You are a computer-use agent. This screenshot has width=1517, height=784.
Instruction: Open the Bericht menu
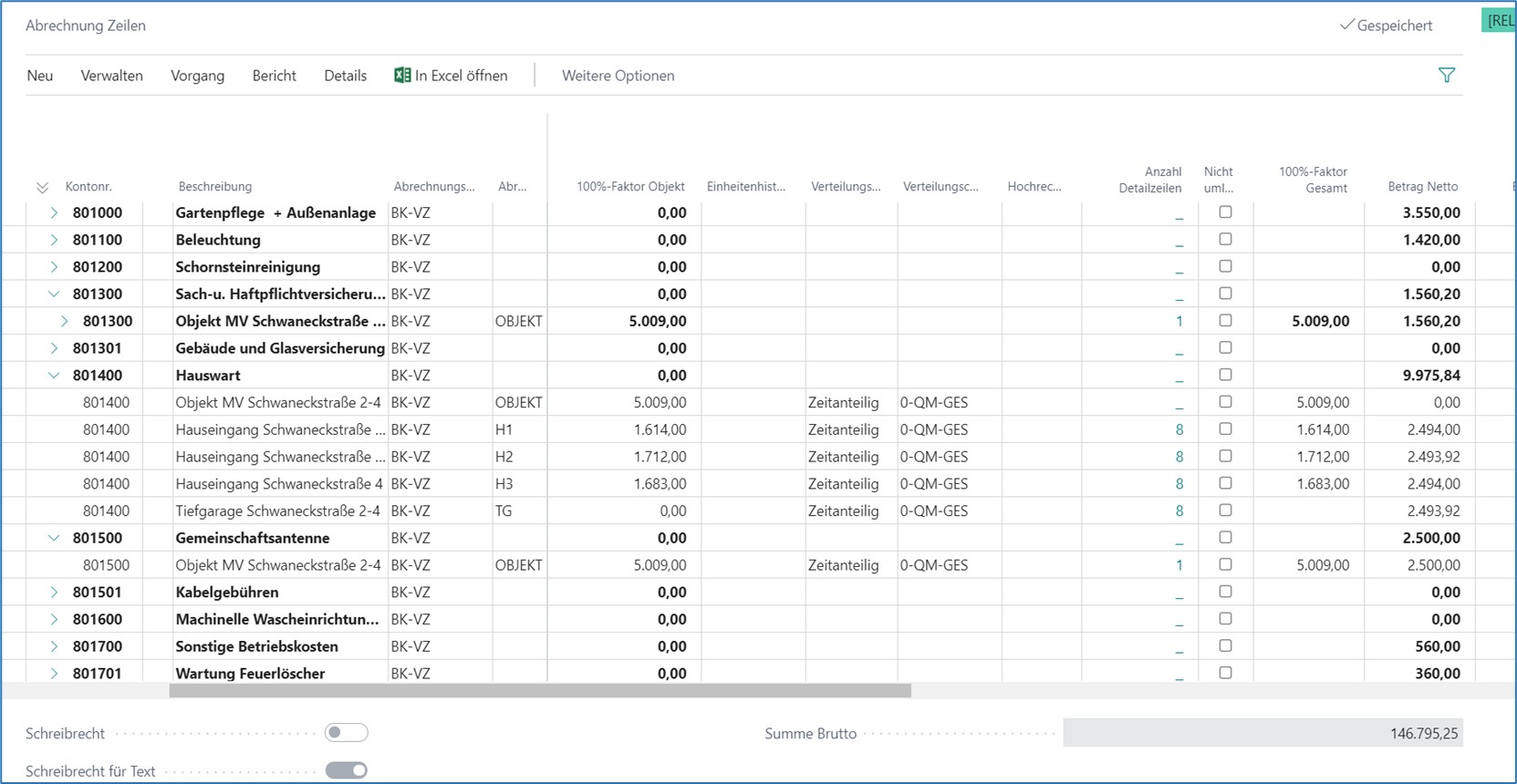tap(274, 76)
